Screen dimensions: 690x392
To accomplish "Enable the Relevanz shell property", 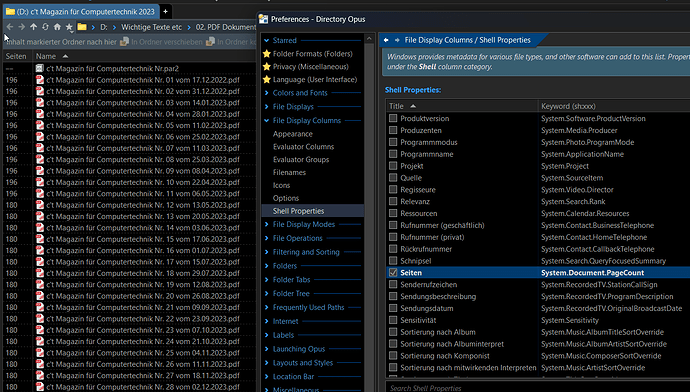I will [x=393, y=201].
